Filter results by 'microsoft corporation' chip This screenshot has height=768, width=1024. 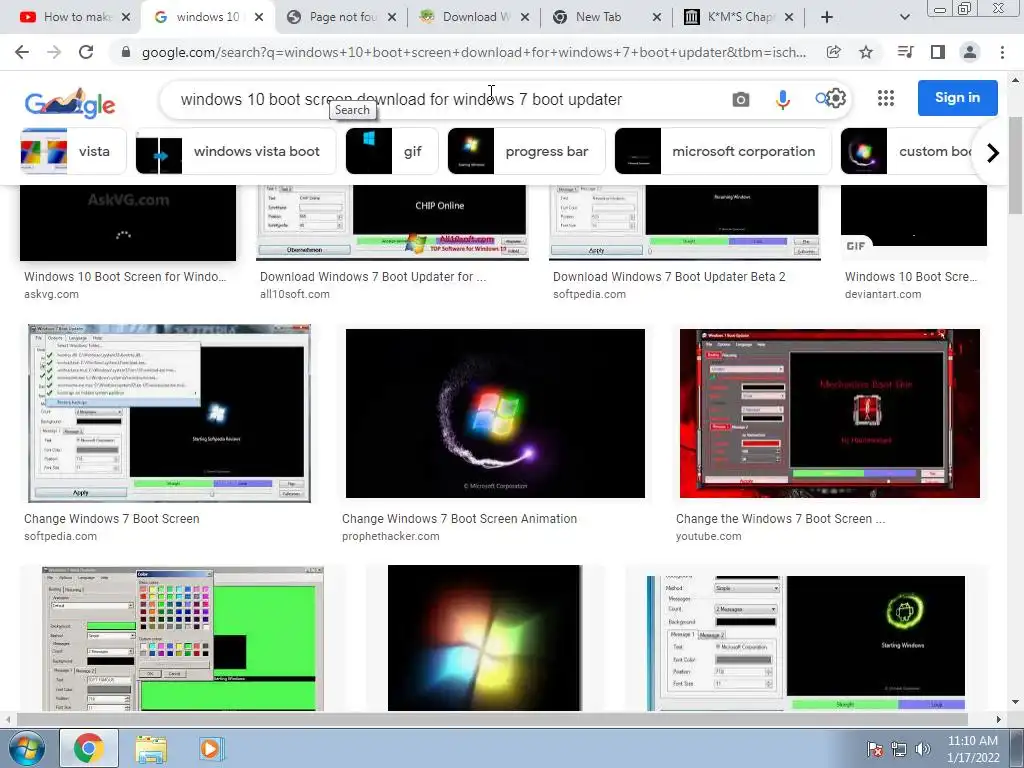(x=723, y=152)
